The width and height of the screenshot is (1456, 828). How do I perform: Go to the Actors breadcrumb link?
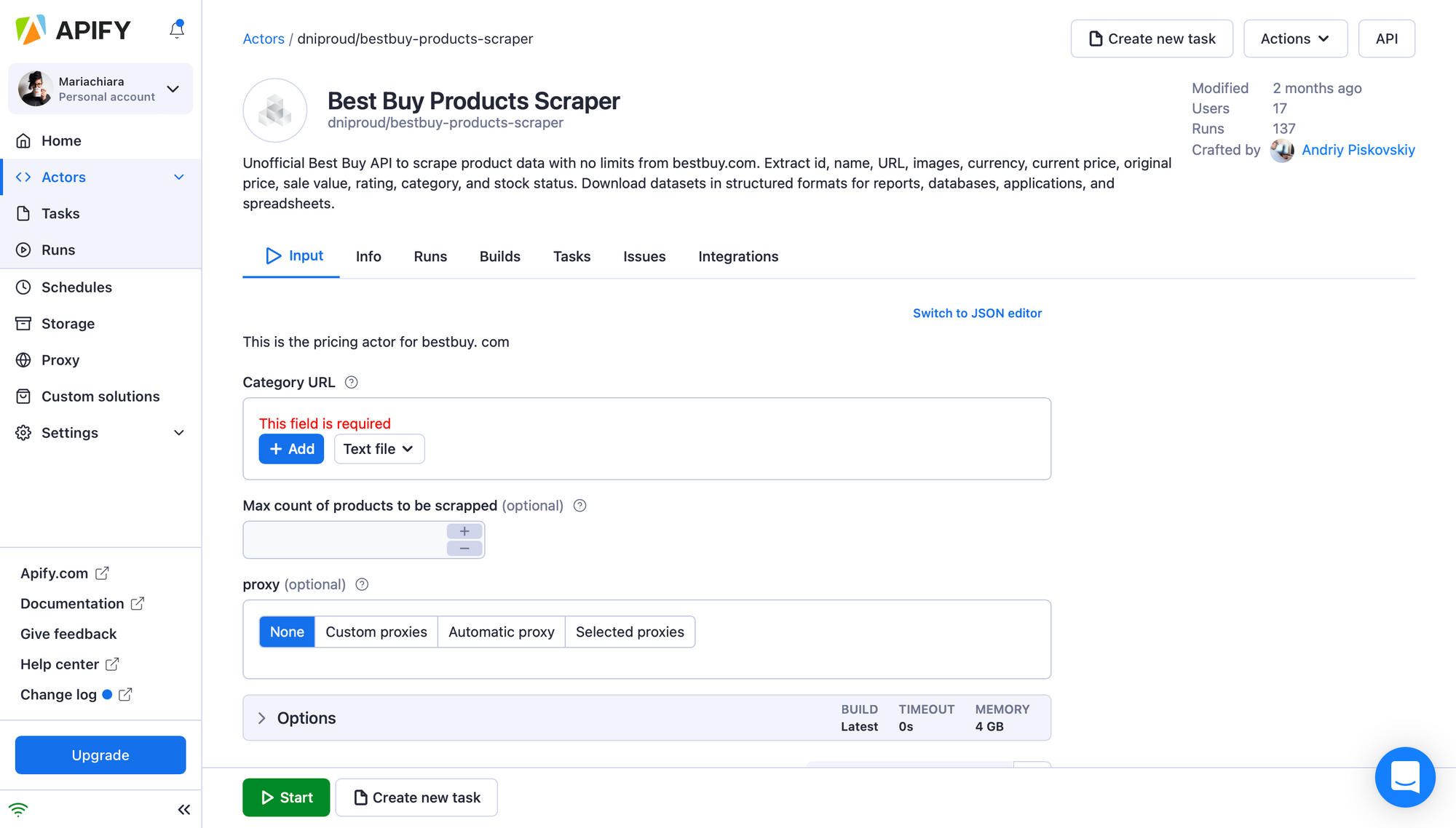click(x=264, y=39)
